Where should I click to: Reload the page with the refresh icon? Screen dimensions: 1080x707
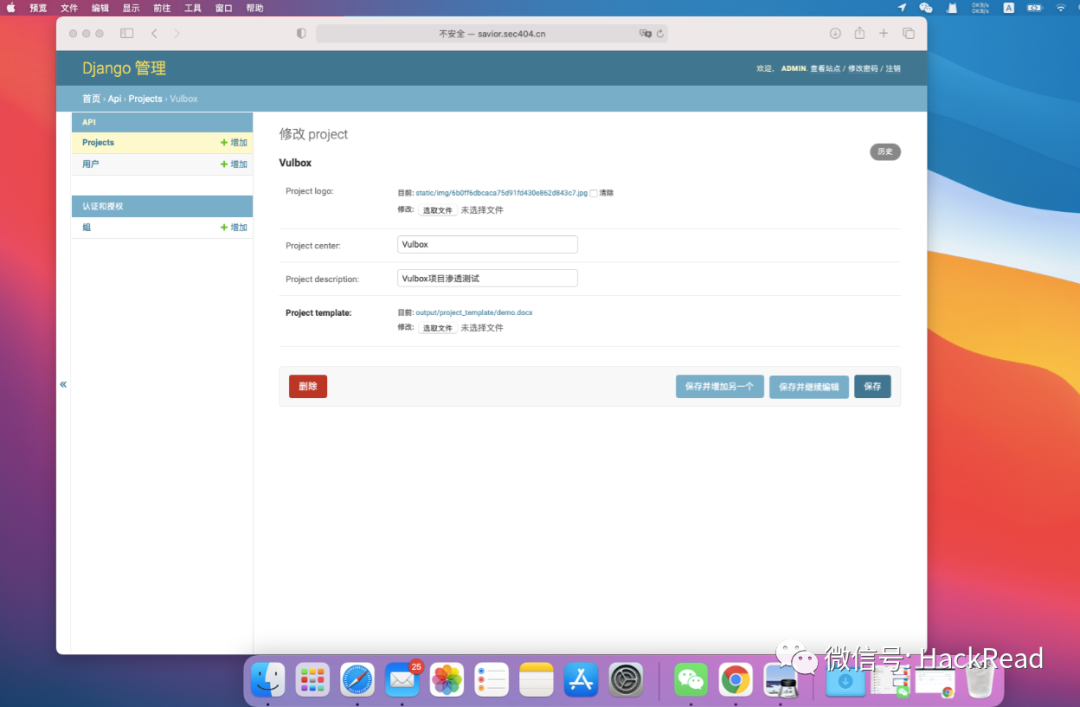point(661,33)
